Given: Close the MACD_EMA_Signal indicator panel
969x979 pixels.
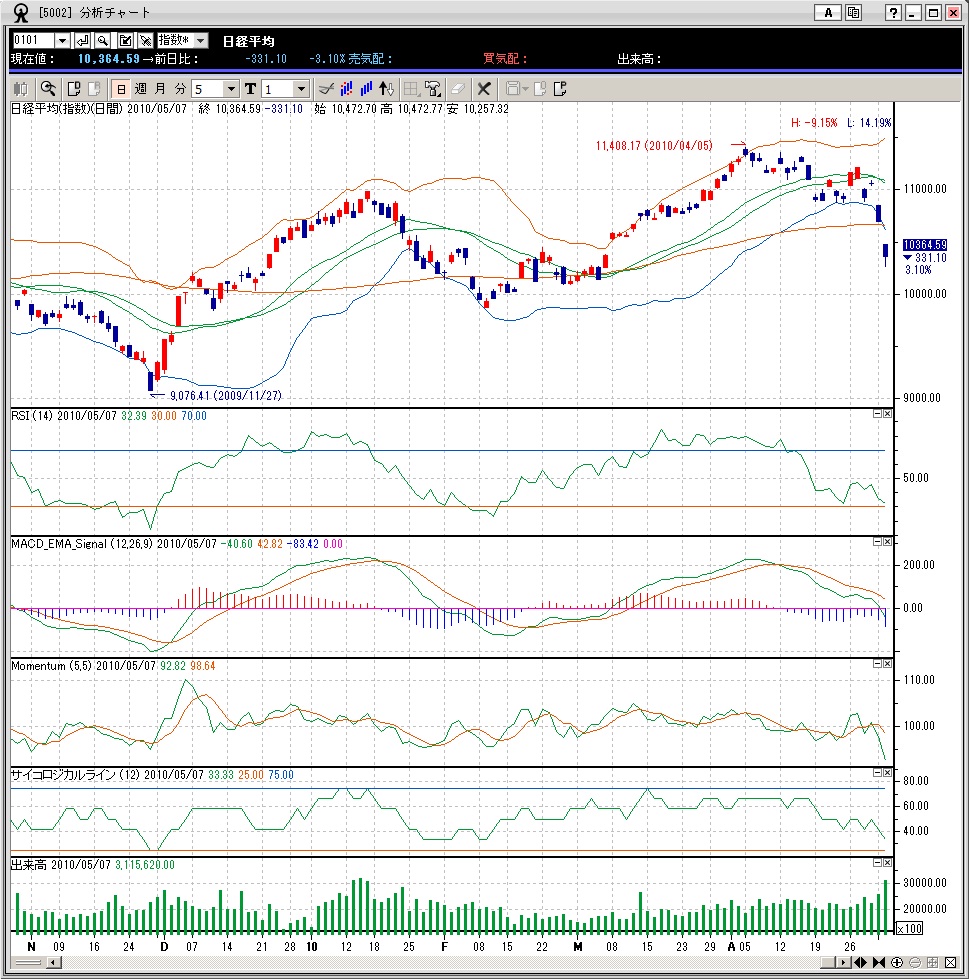Looking at the screenshot, I should (887, 541).
